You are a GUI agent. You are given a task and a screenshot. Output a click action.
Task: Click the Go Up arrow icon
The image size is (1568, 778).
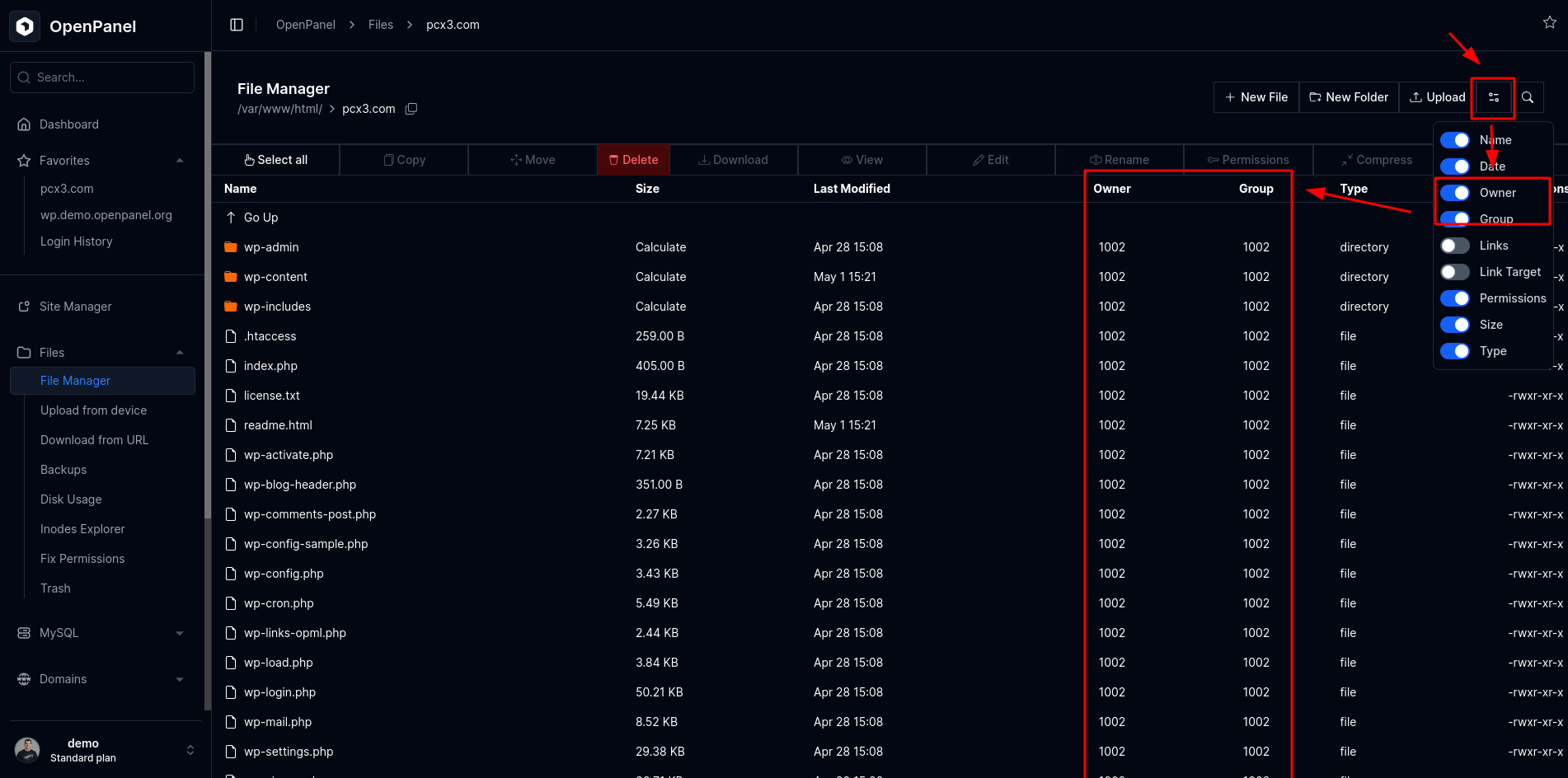tap(231, 218)
